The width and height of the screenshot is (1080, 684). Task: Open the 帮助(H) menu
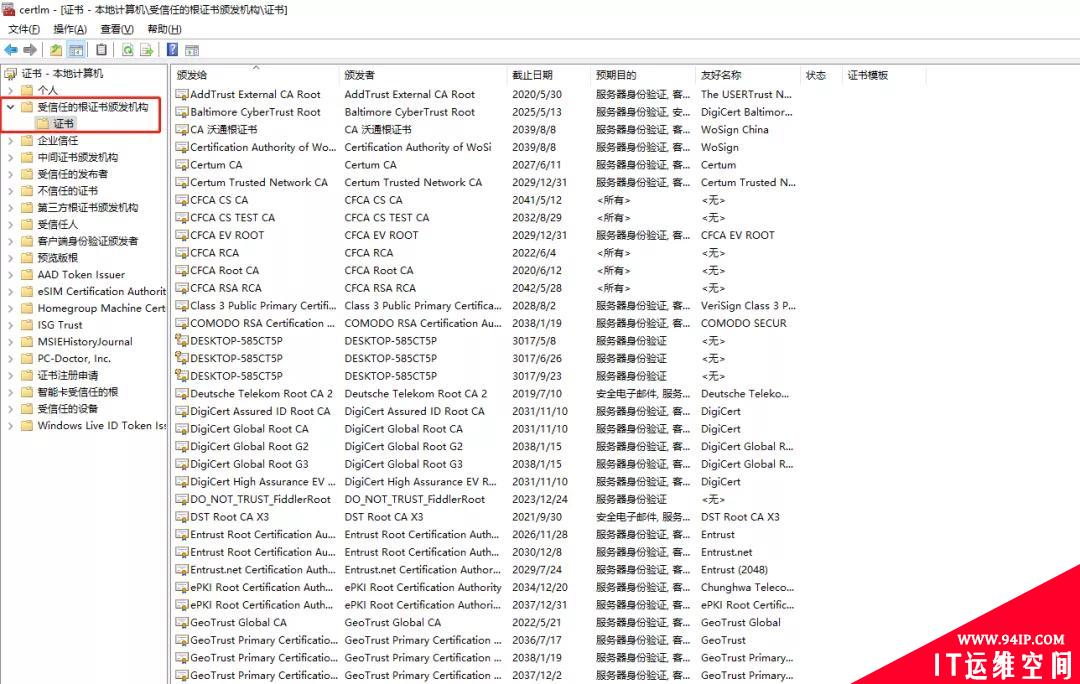tap(165, 29)
